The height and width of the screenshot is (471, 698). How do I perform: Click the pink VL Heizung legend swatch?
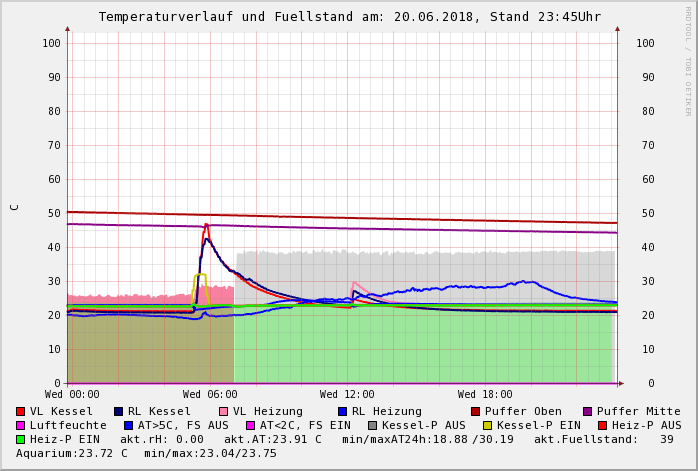[x=223, y=411]
